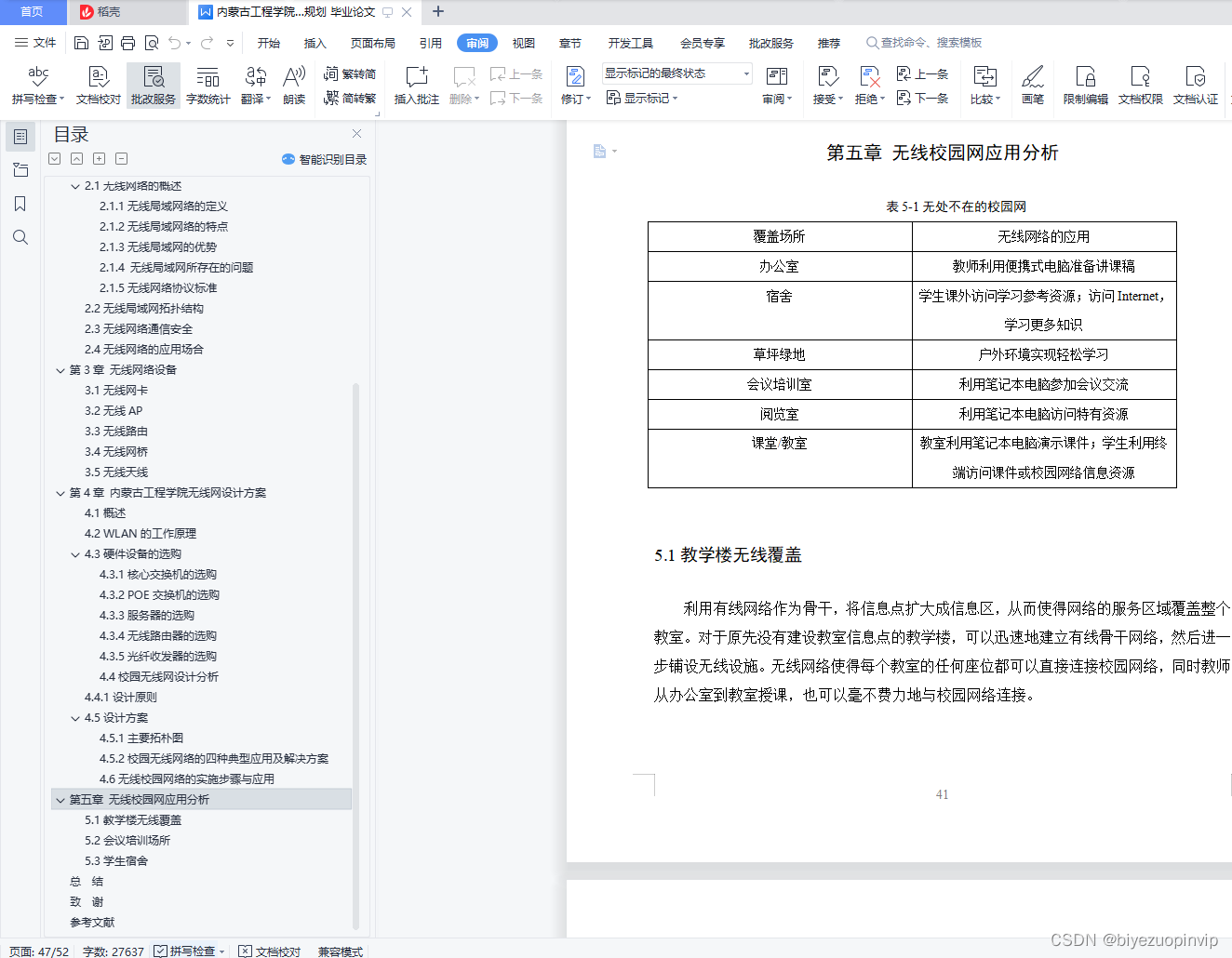Image resolution: width=1232 pixels, height=958 pixels.
Task: Convert traditional to simplified Chinese (繁转简)
Action: click(350, 73)
